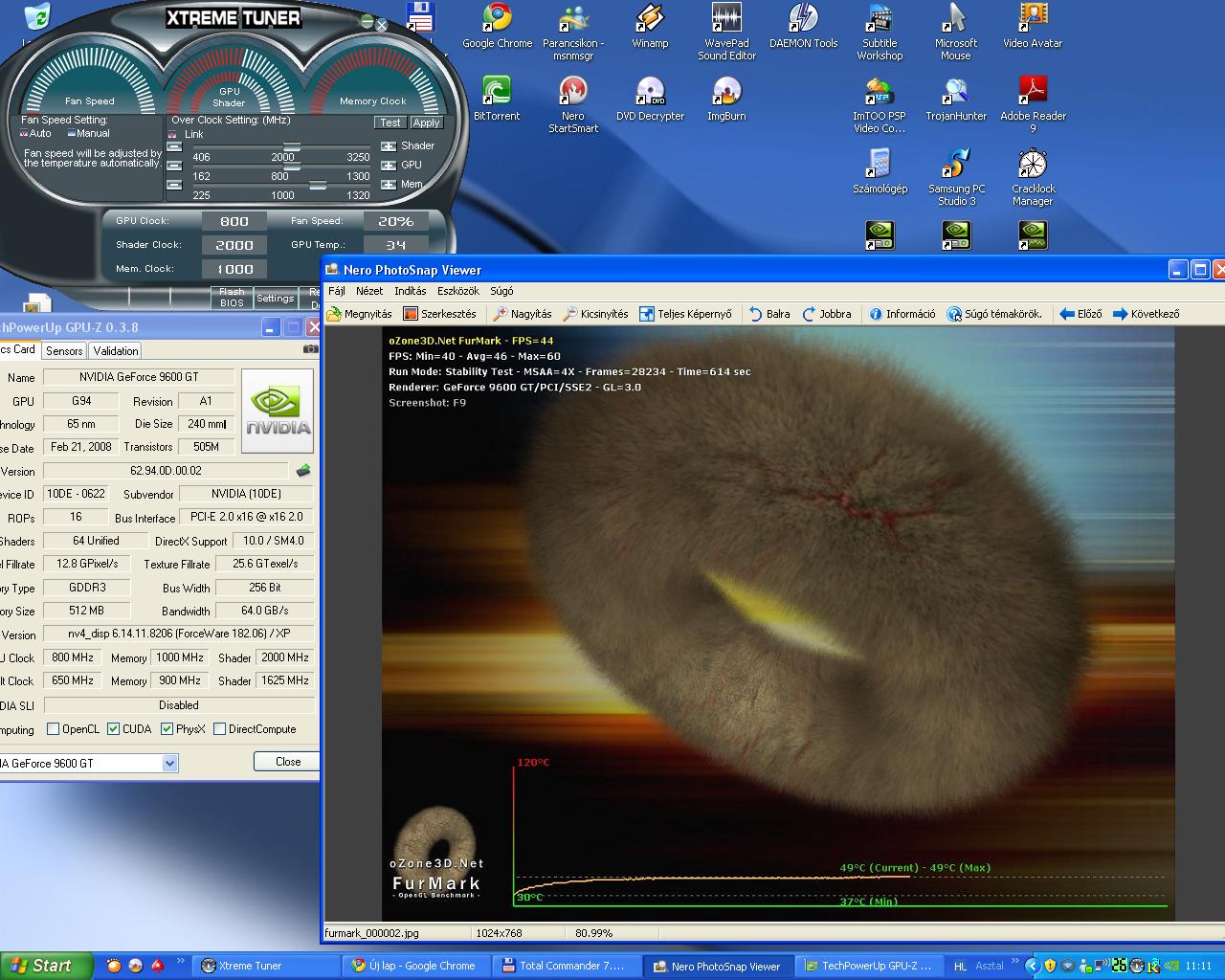1225x980 pixels.
Task: Click Szerkesztés edit toolbar button
Action: point(439,314)
